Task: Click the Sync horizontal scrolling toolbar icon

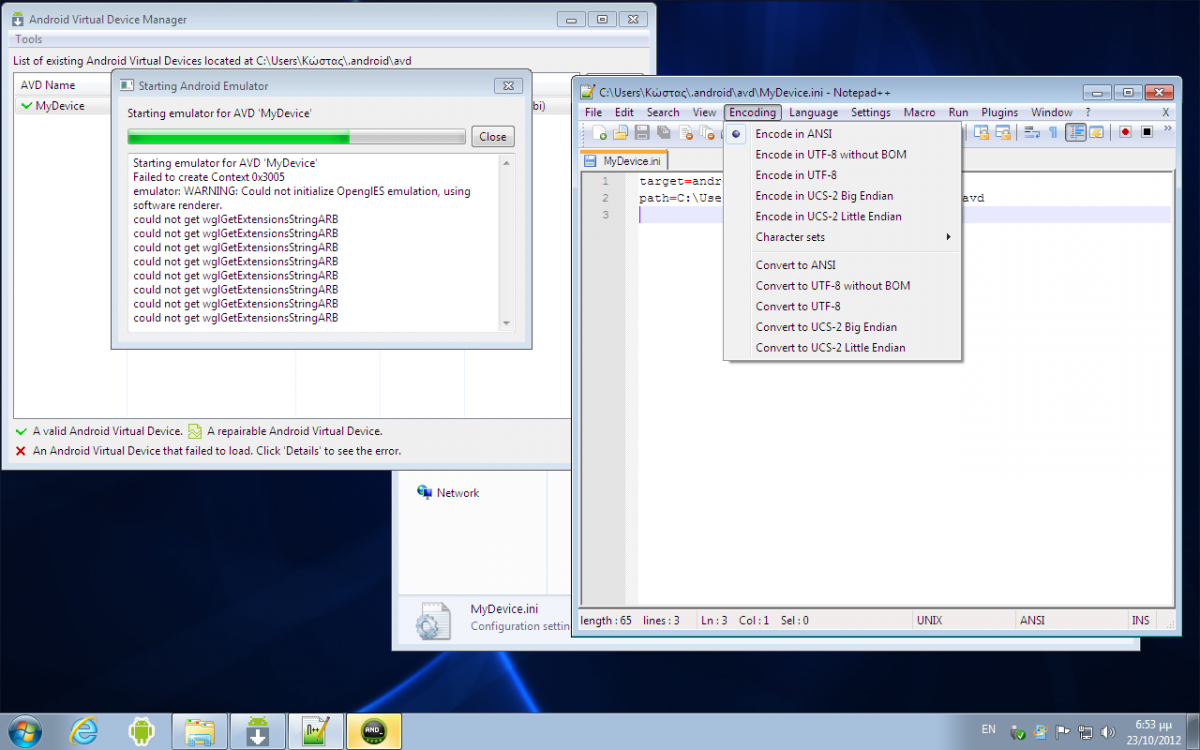Action: pyautogui.click(x=1002, y=132)
